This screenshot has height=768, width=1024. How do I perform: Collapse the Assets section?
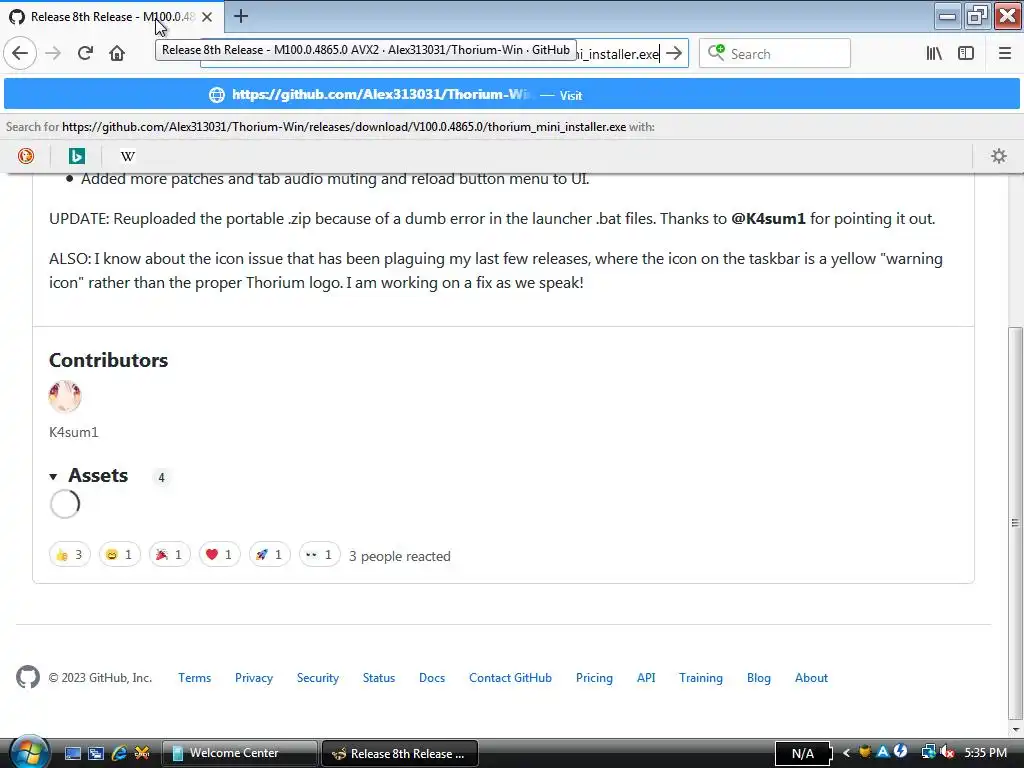(x=89, y=475)
